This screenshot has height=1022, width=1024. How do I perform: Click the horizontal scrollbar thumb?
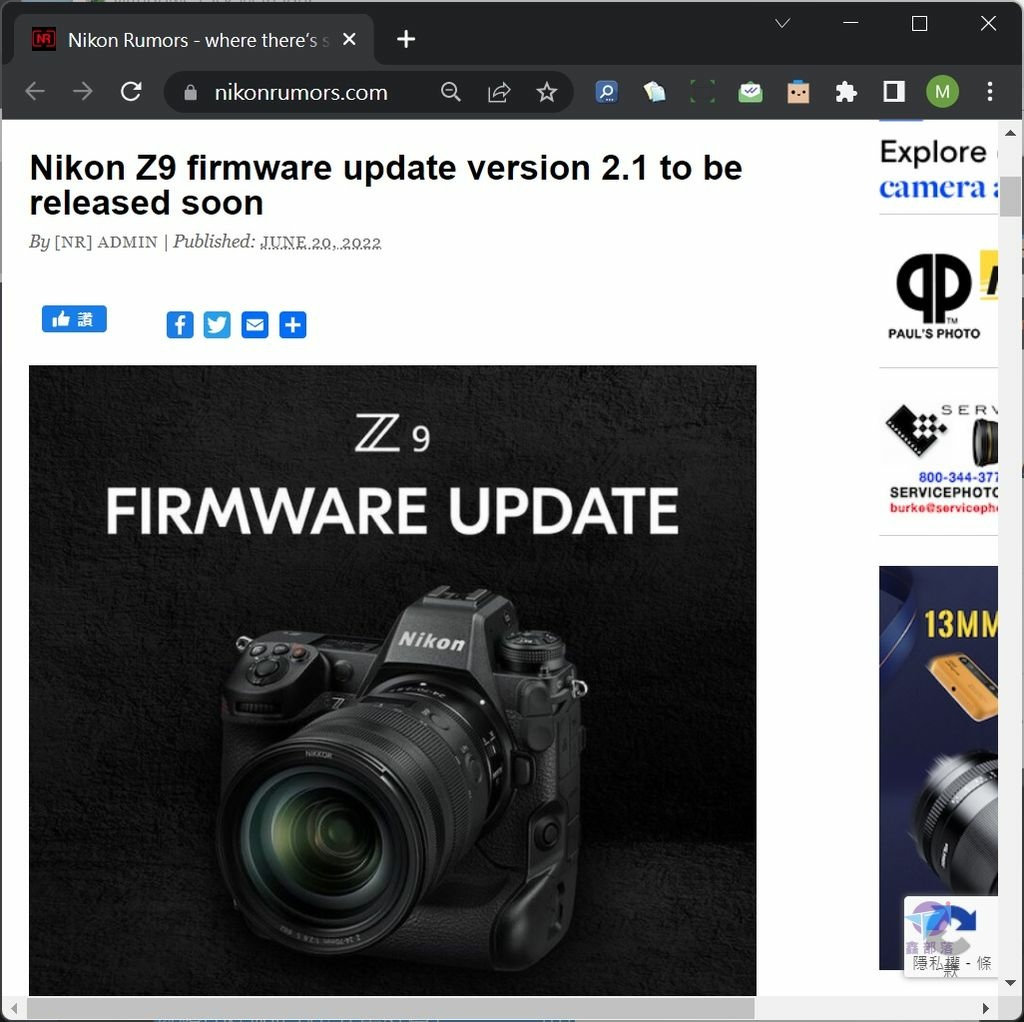coord(391,1008)
